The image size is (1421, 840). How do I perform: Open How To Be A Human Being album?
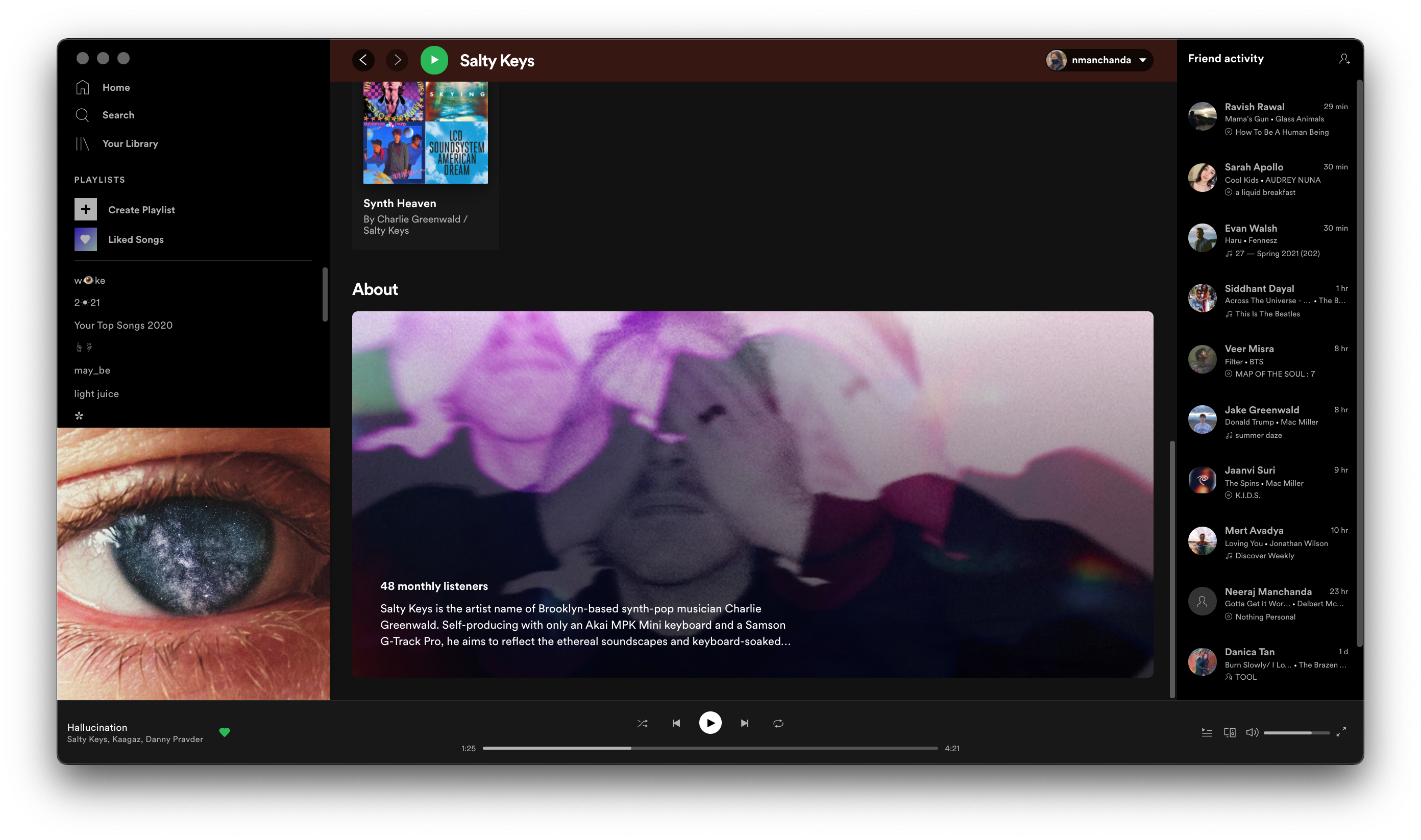pos(1282,132)
